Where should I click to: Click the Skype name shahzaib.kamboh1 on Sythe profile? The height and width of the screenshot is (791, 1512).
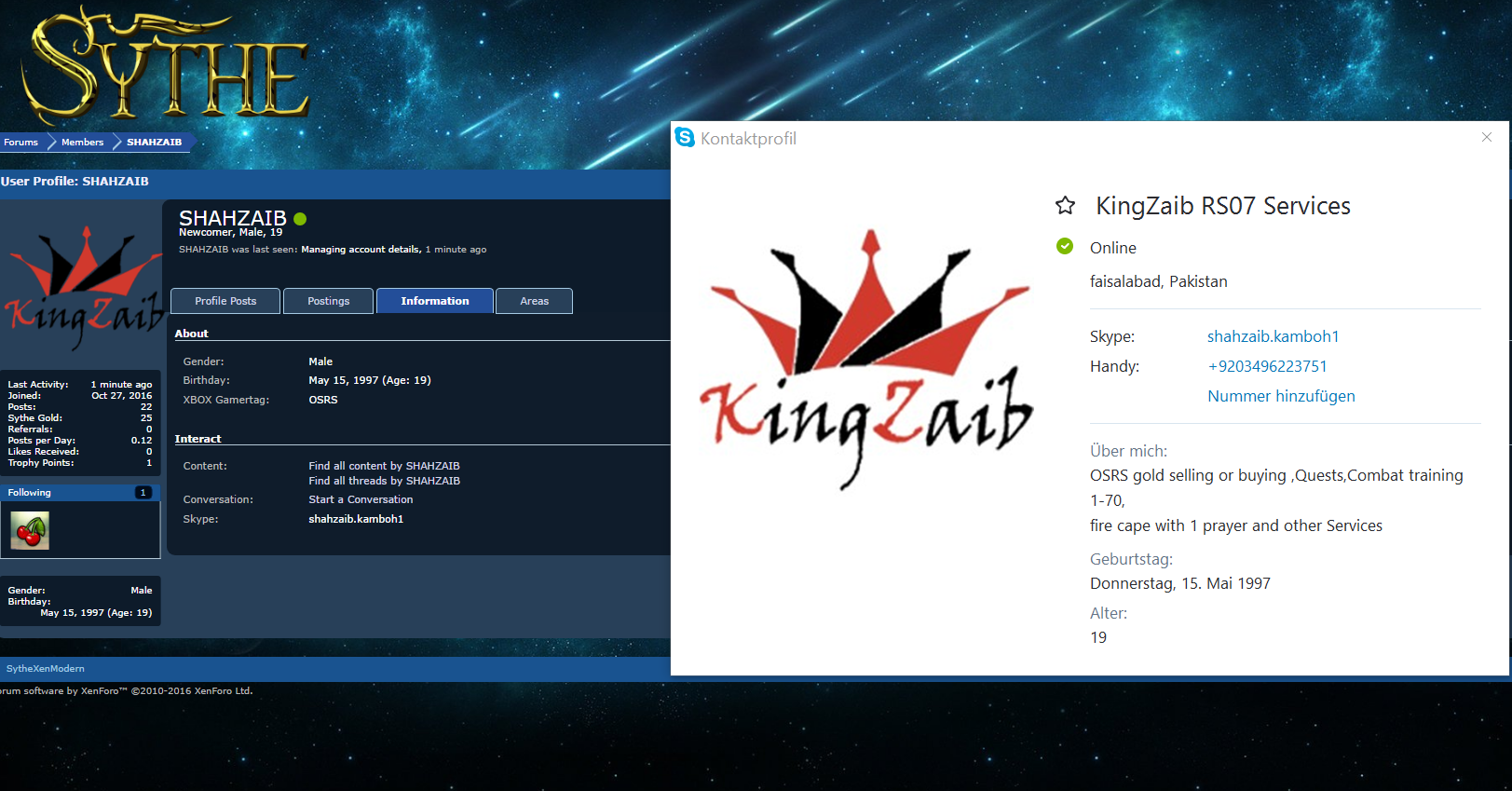tap(356, 519)
